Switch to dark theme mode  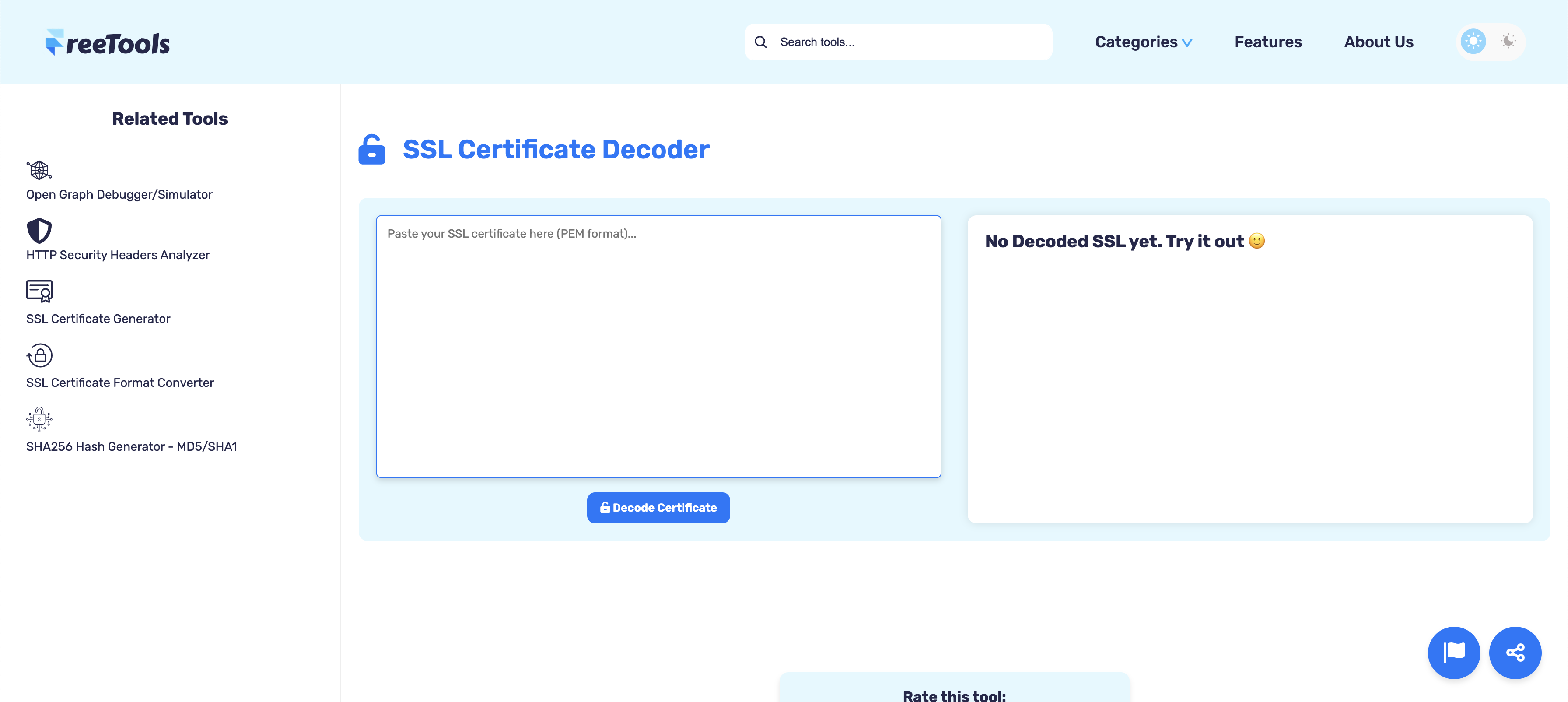tap(1508, 42)
